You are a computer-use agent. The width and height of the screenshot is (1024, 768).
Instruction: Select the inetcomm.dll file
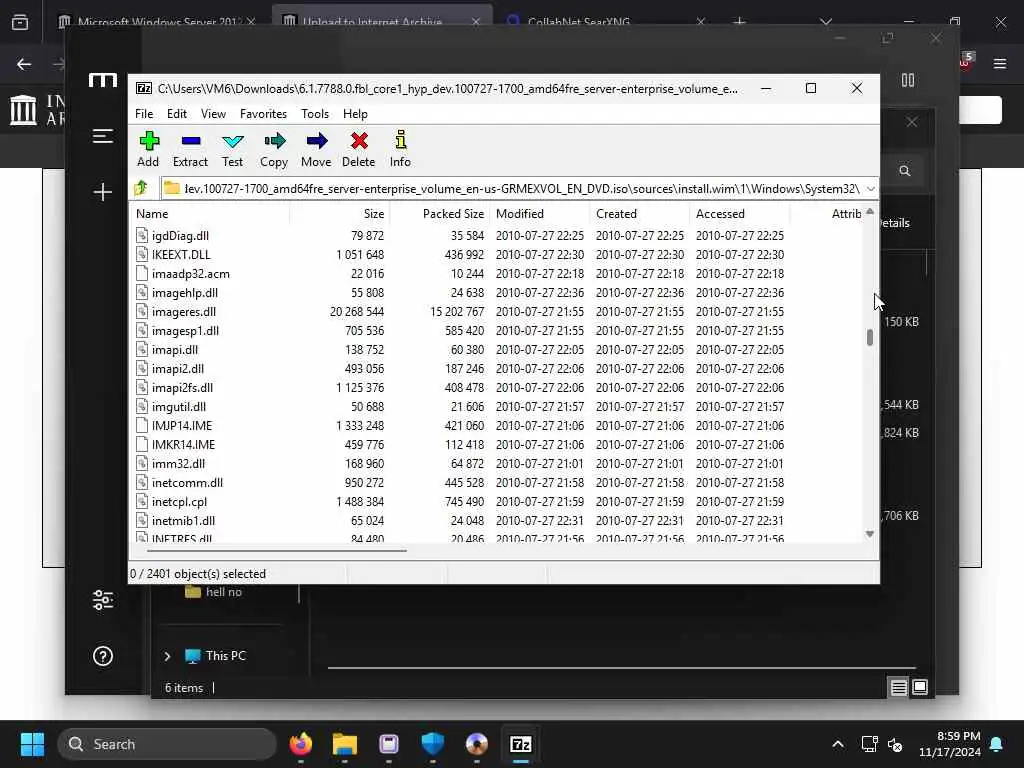[187, 483]
